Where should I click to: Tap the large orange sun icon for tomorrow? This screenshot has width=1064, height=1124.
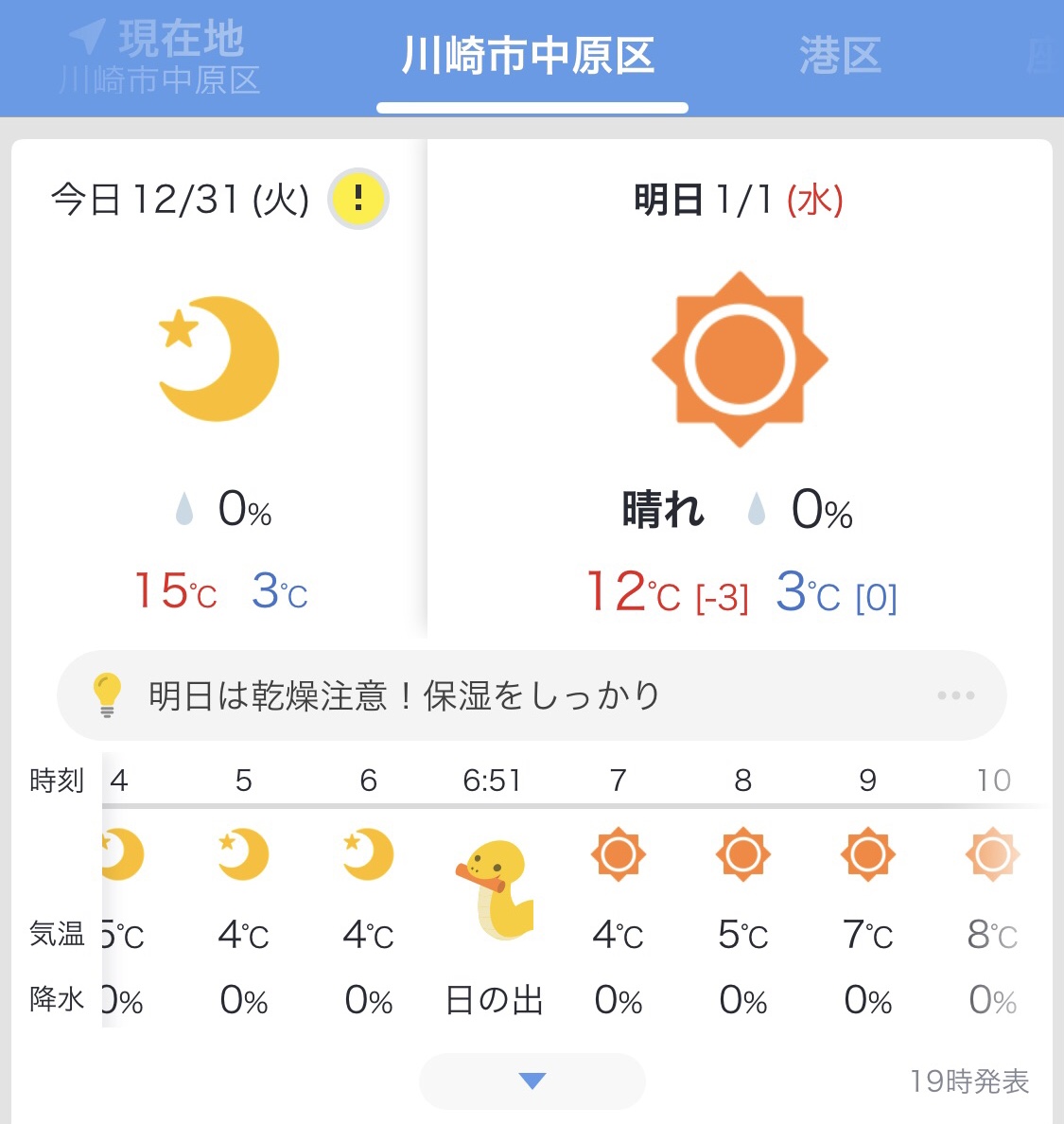740,360
